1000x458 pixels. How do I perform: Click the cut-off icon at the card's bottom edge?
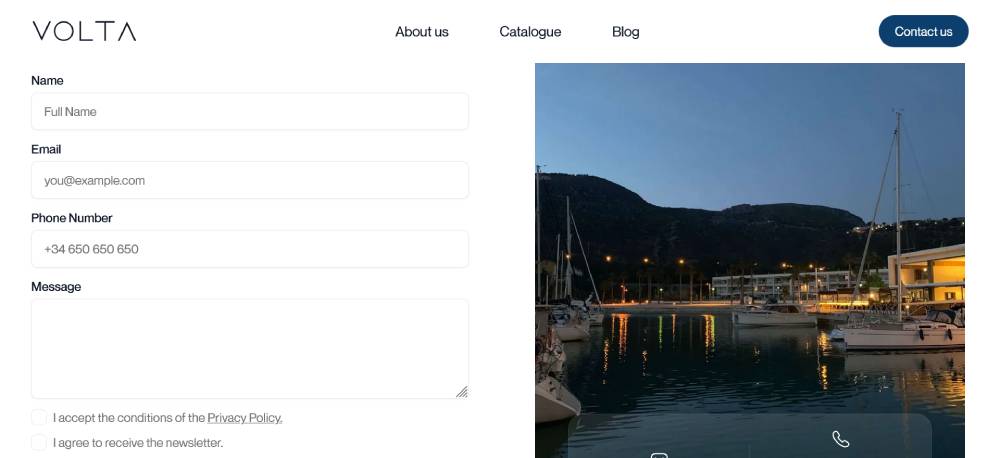click(x=659, y=455)
